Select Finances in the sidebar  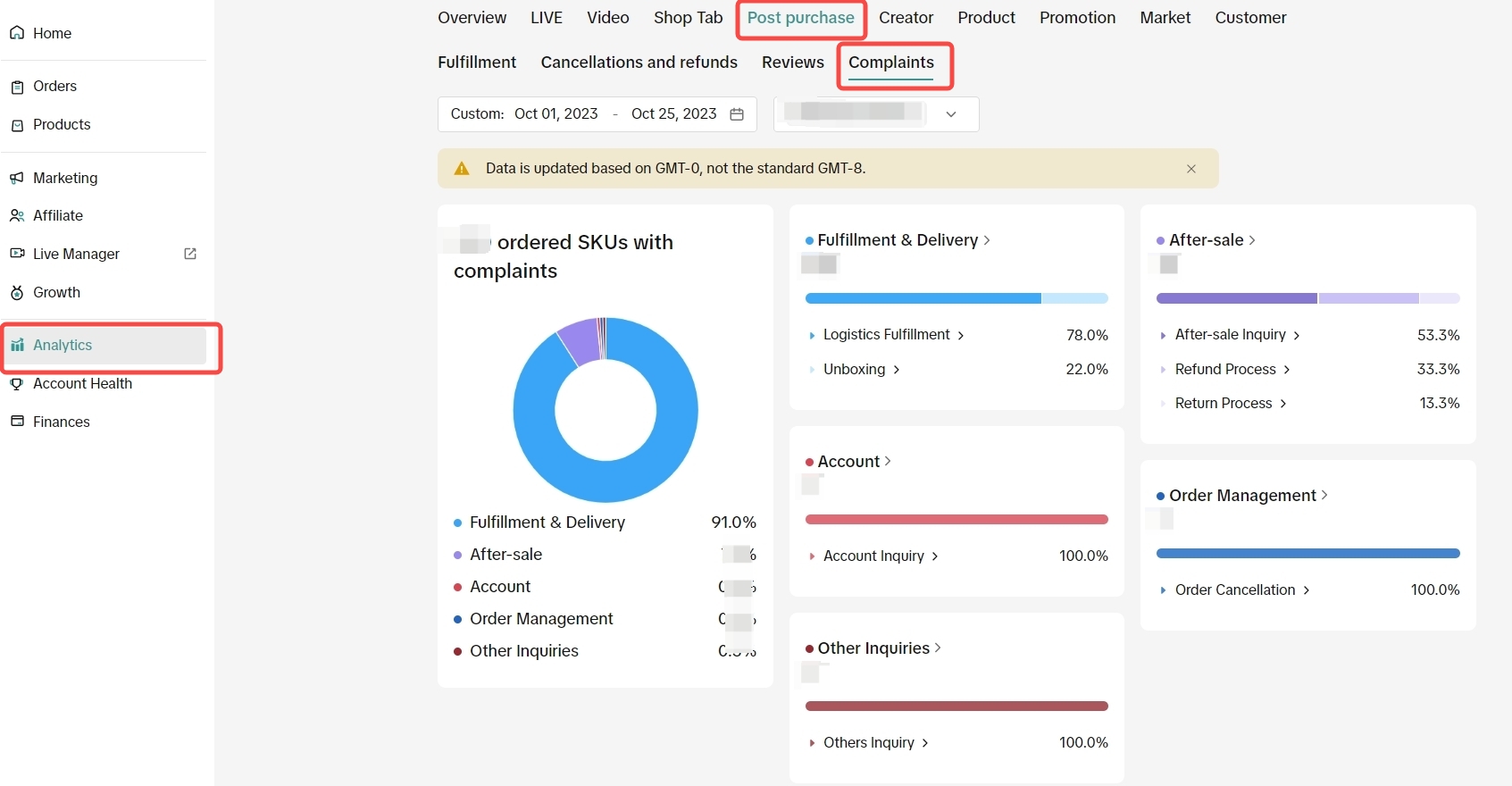coord(61,422)
